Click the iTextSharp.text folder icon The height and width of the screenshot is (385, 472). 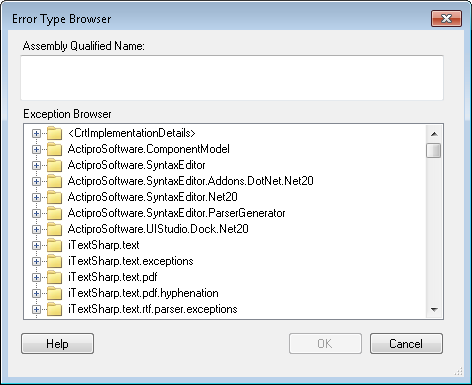tap(54, 245)
